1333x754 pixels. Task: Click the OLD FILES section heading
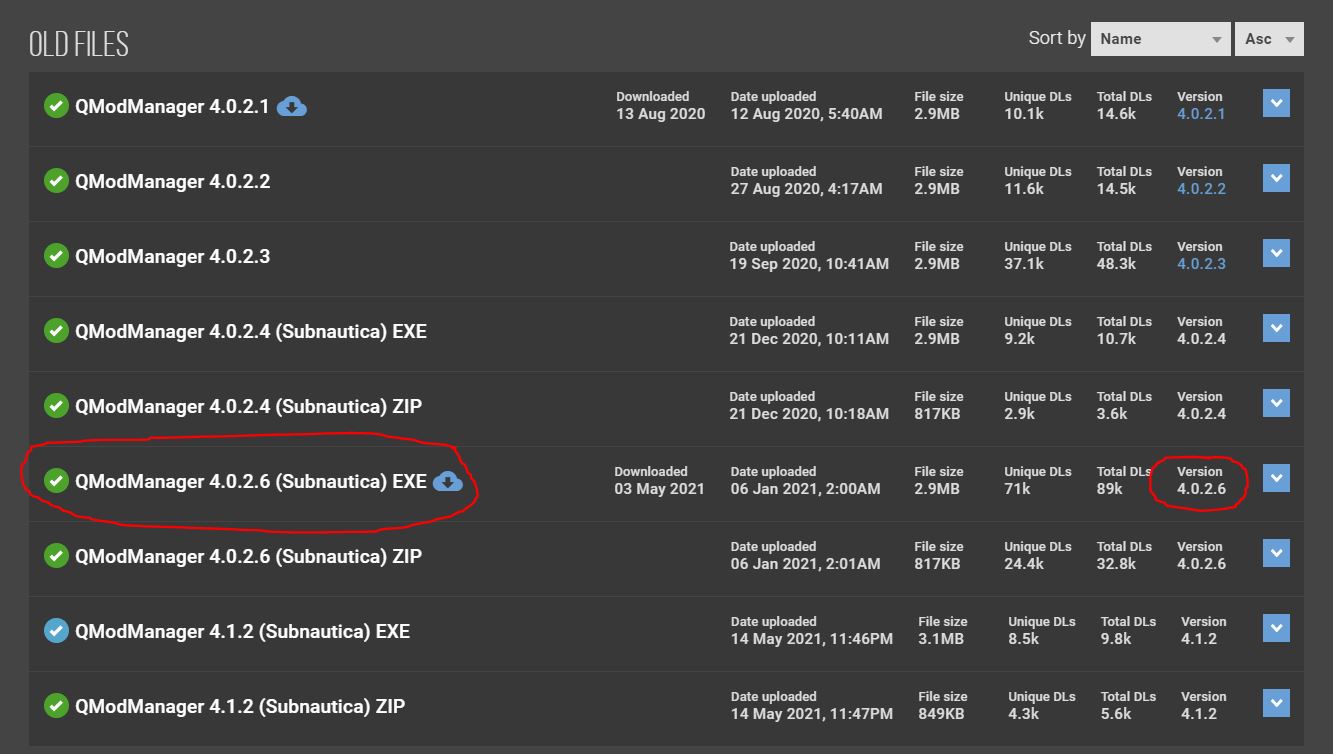pos(79,45)
